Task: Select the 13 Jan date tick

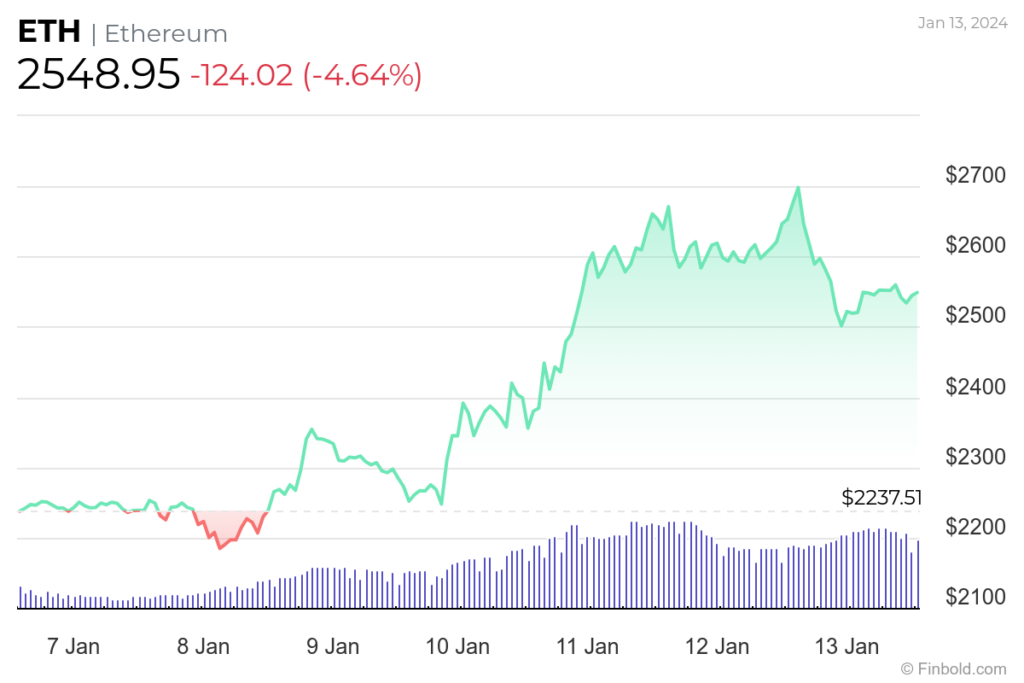Action: click(x=846, y=646)
